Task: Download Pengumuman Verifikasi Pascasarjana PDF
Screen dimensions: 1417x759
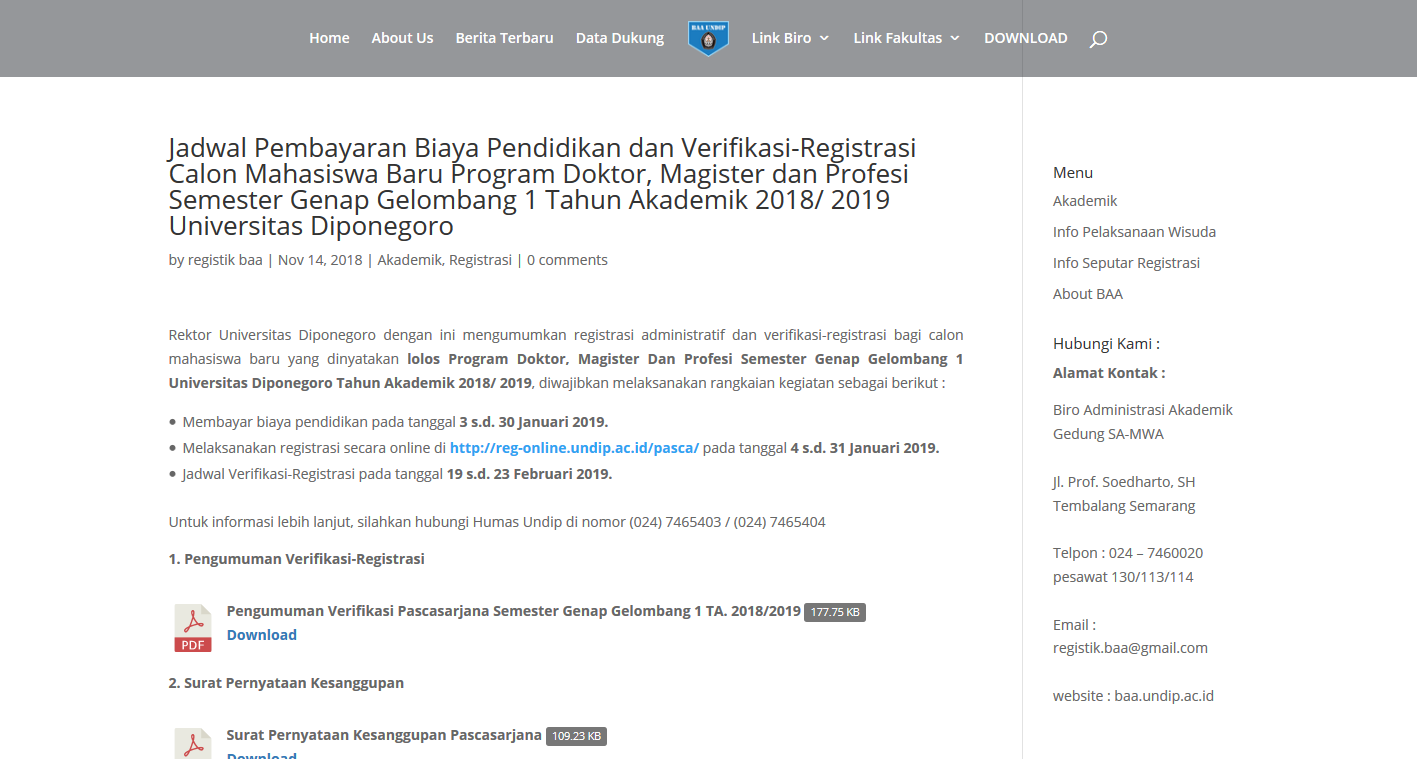Action: [261, 635]
